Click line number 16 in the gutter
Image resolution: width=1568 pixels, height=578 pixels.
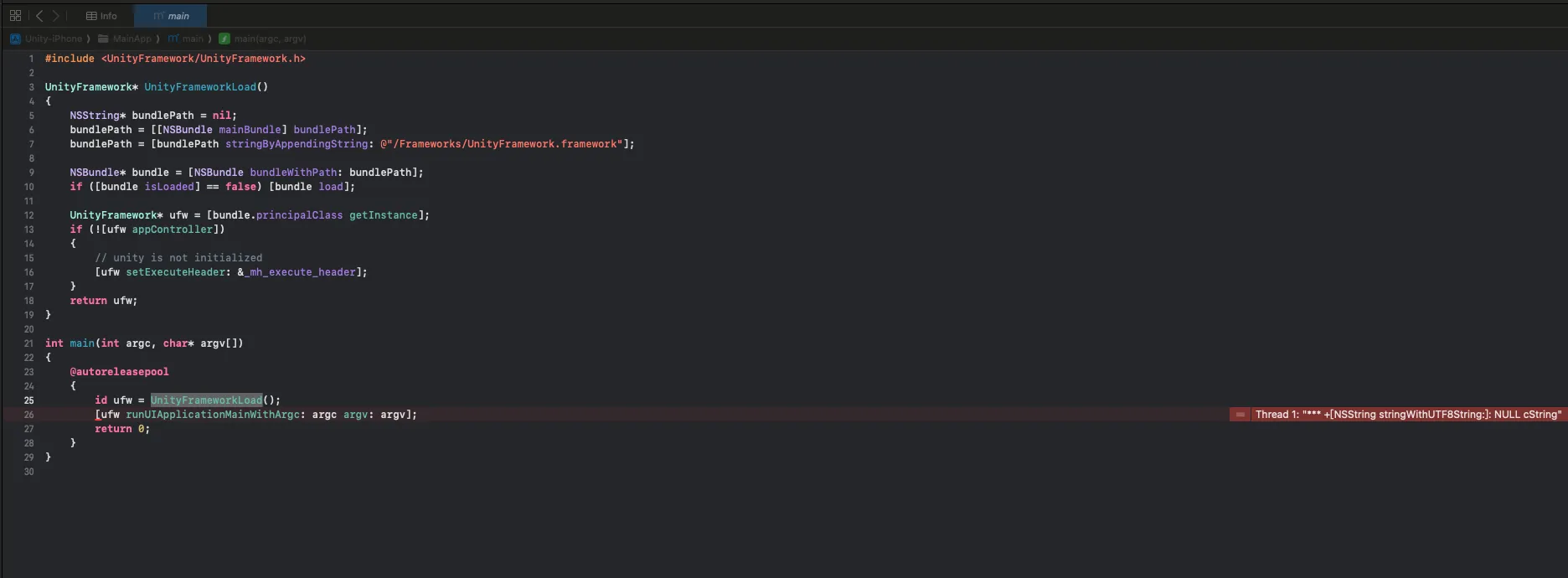coord(29,272)
